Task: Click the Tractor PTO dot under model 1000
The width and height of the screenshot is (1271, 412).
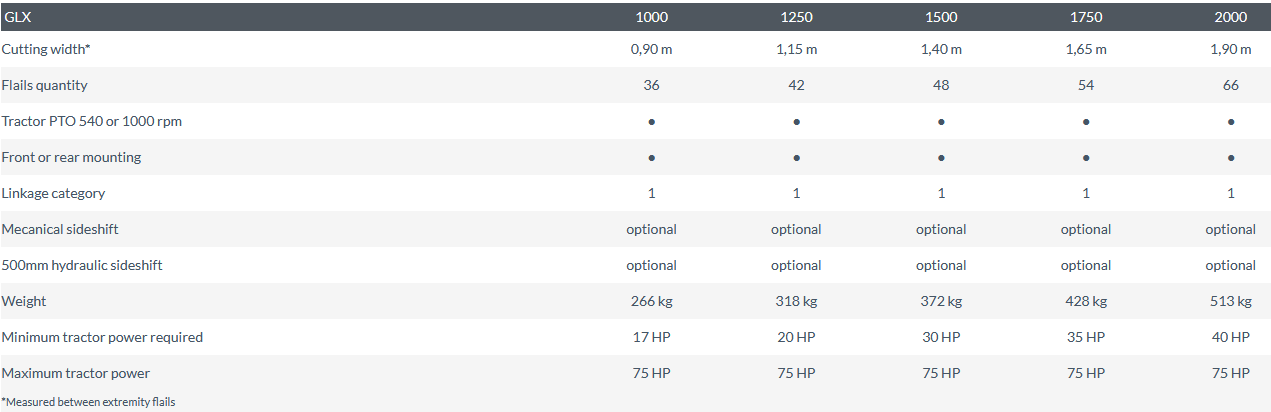Action: pyautogui.click(x=651, y=122)
